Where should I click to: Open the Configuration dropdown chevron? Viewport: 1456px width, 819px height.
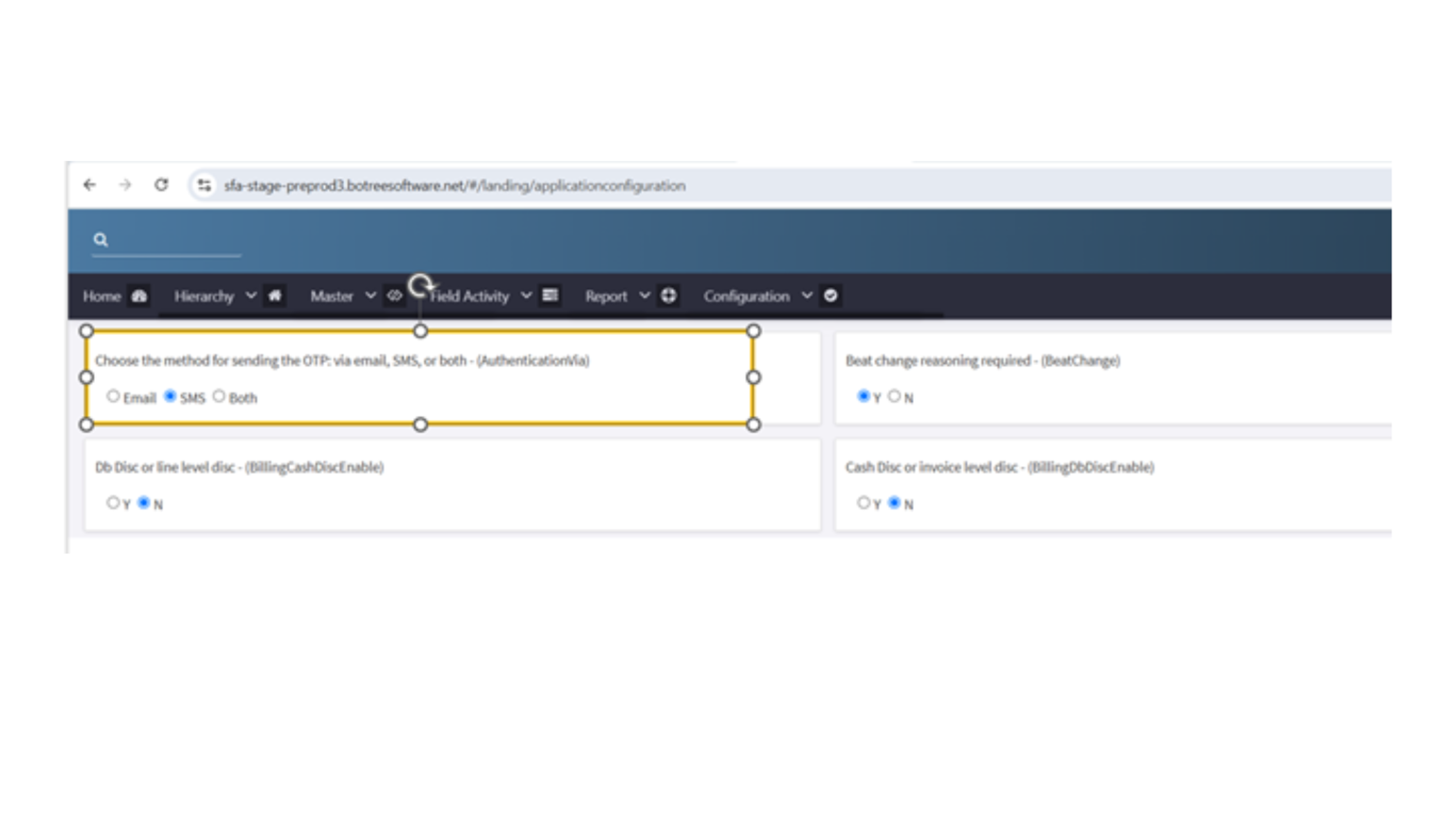(x=807, y=296)
